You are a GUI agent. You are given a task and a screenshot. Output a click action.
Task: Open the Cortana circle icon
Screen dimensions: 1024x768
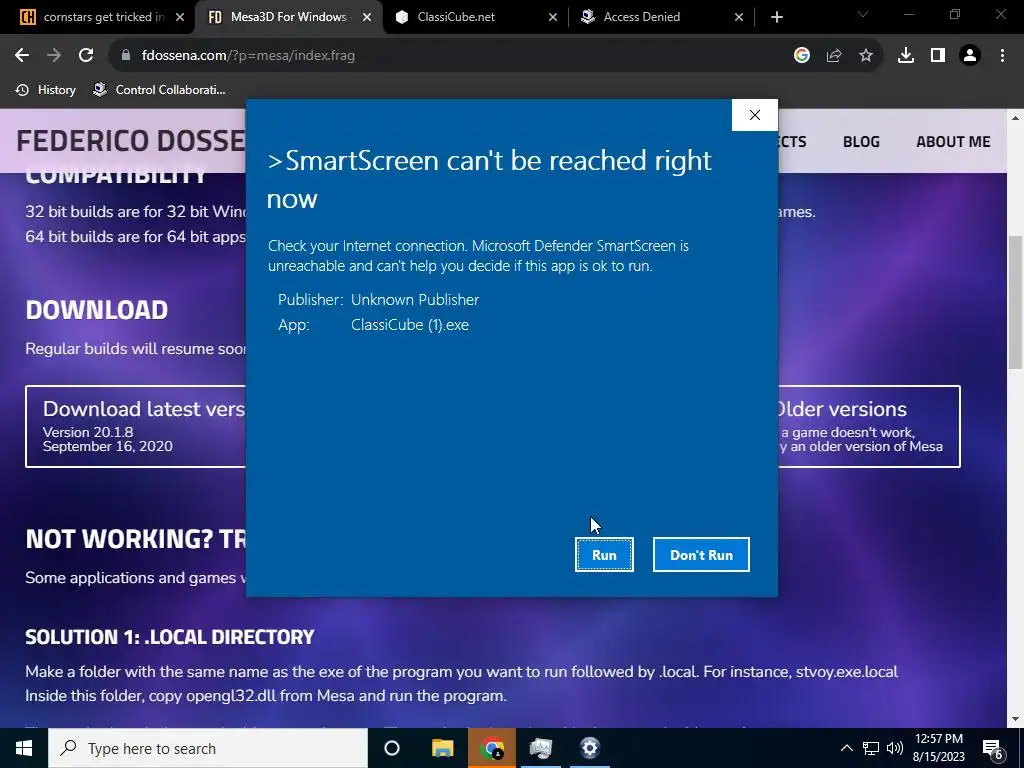pos(392,748)
